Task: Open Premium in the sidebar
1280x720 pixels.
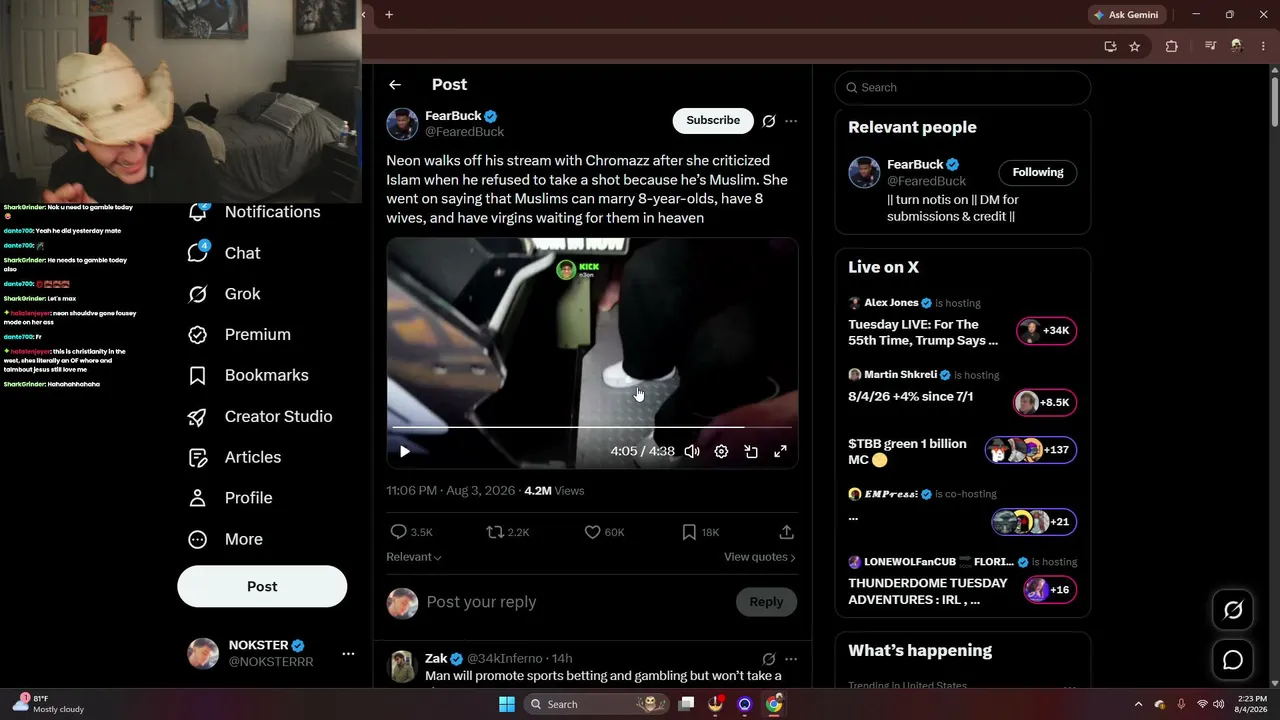Action: coord(240,335)
